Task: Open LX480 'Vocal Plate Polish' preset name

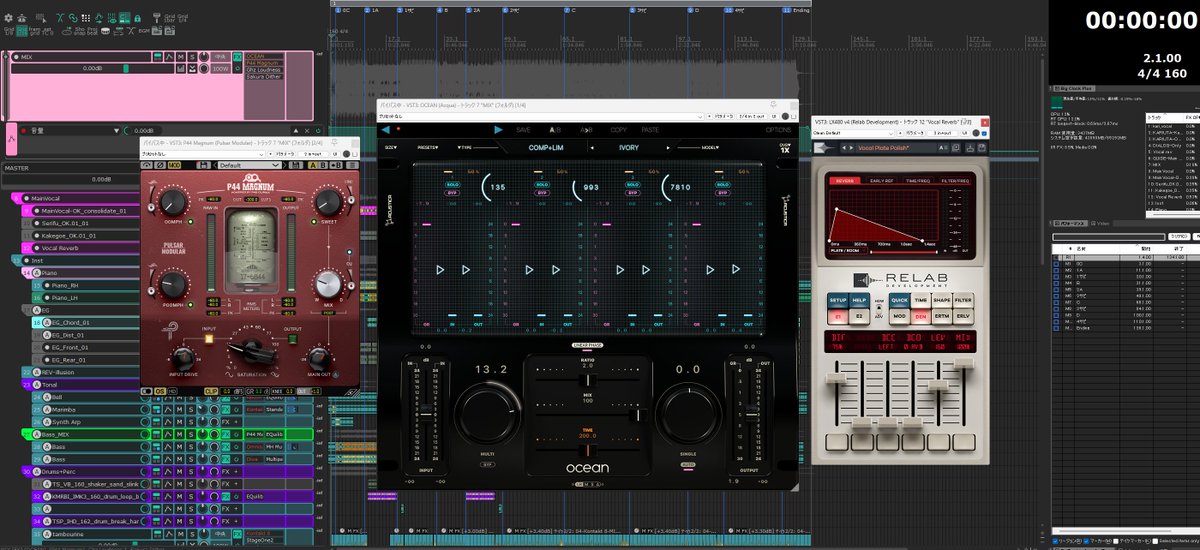Action: pos(884,148)
